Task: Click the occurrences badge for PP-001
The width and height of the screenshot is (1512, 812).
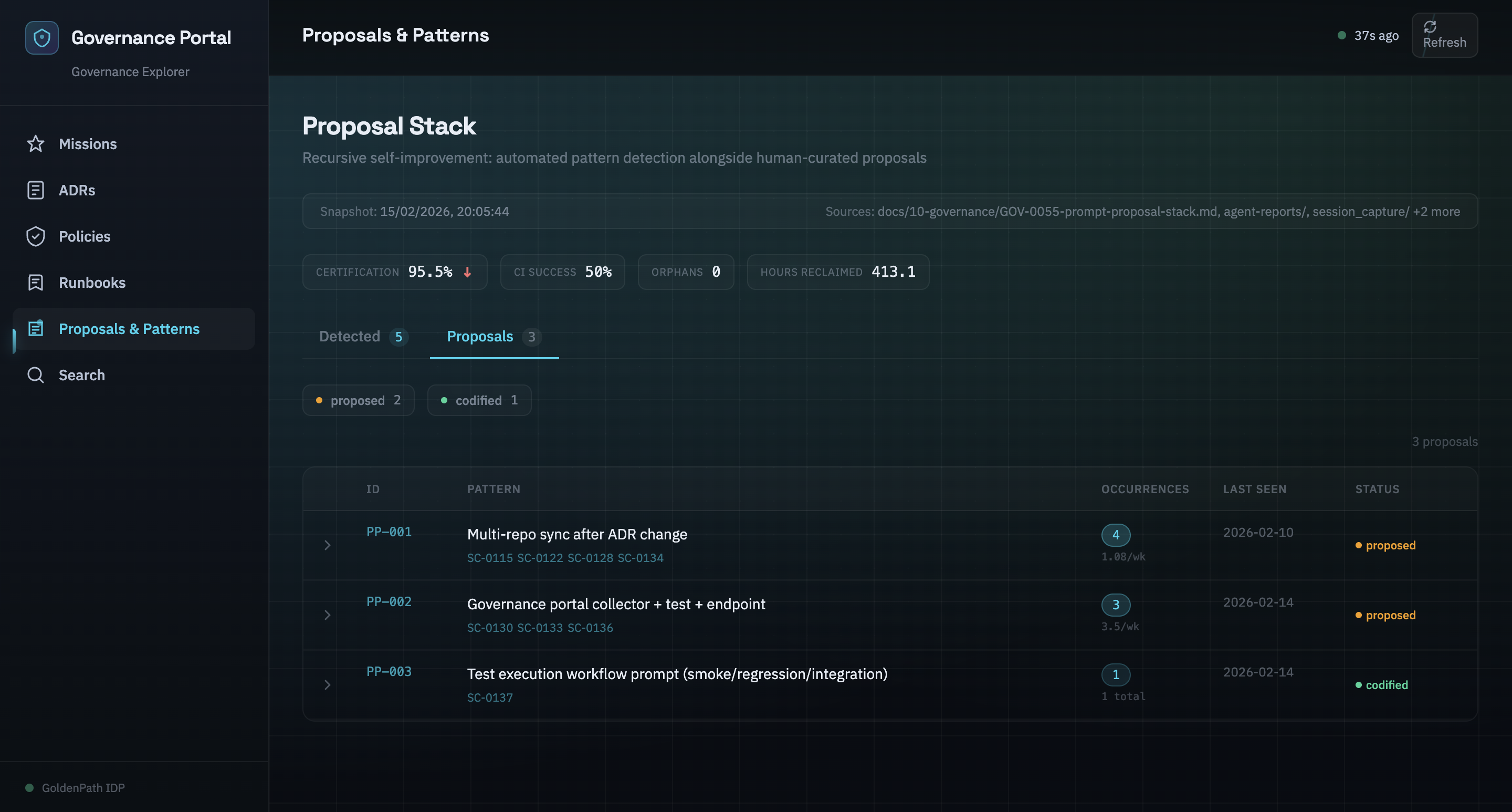Action: click(x=1115, y=535)
